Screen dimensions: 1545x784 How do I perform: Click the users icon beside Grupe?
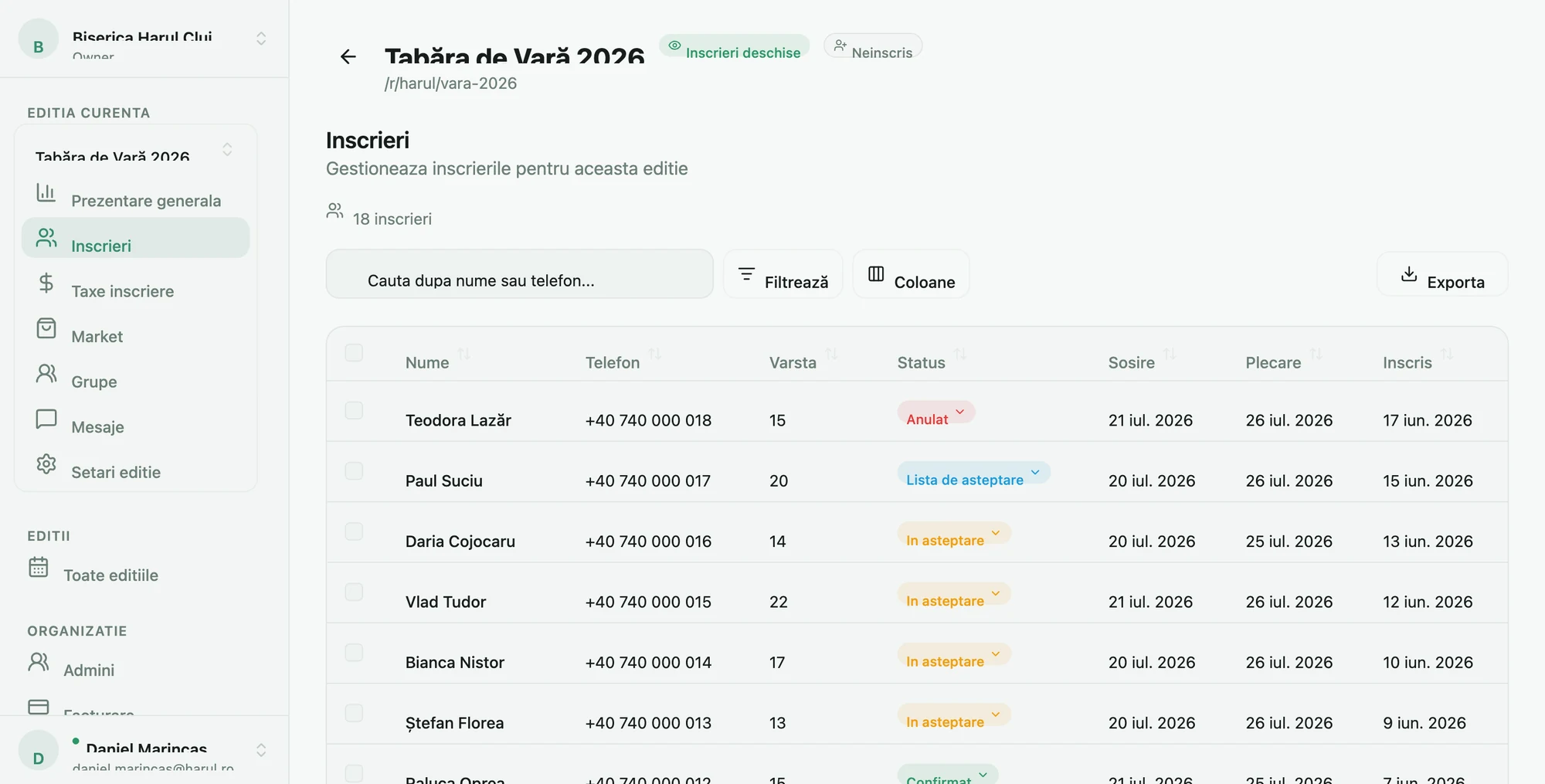coord(46,374)
